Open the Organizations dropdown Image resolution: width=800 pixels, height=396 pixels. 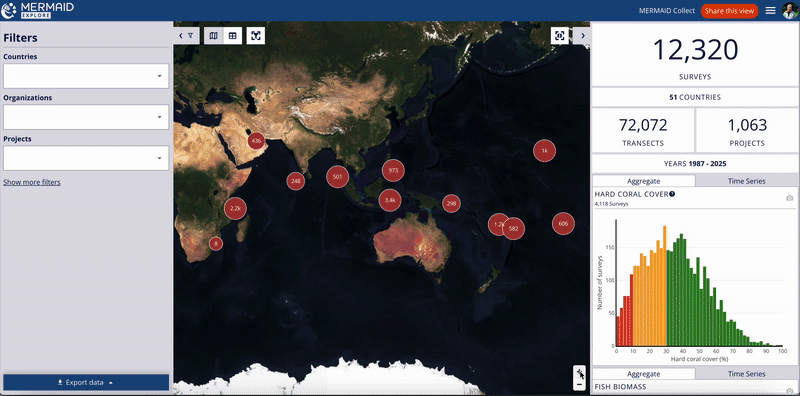click(86, 117)
